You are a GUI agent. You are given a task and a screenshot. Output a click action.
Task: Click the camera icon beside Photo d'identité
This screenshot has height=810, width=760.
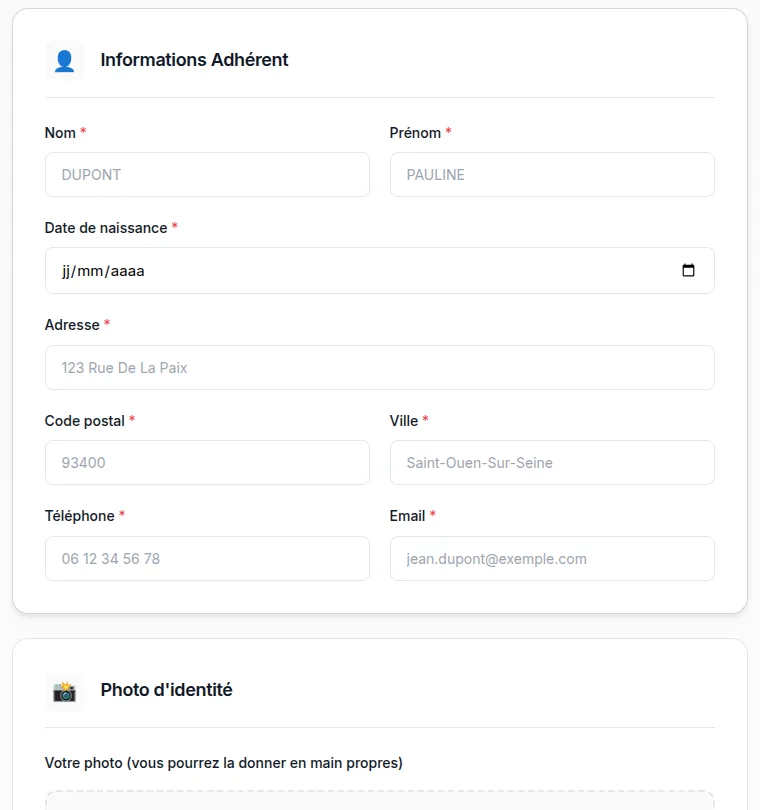tap(65, 692)
